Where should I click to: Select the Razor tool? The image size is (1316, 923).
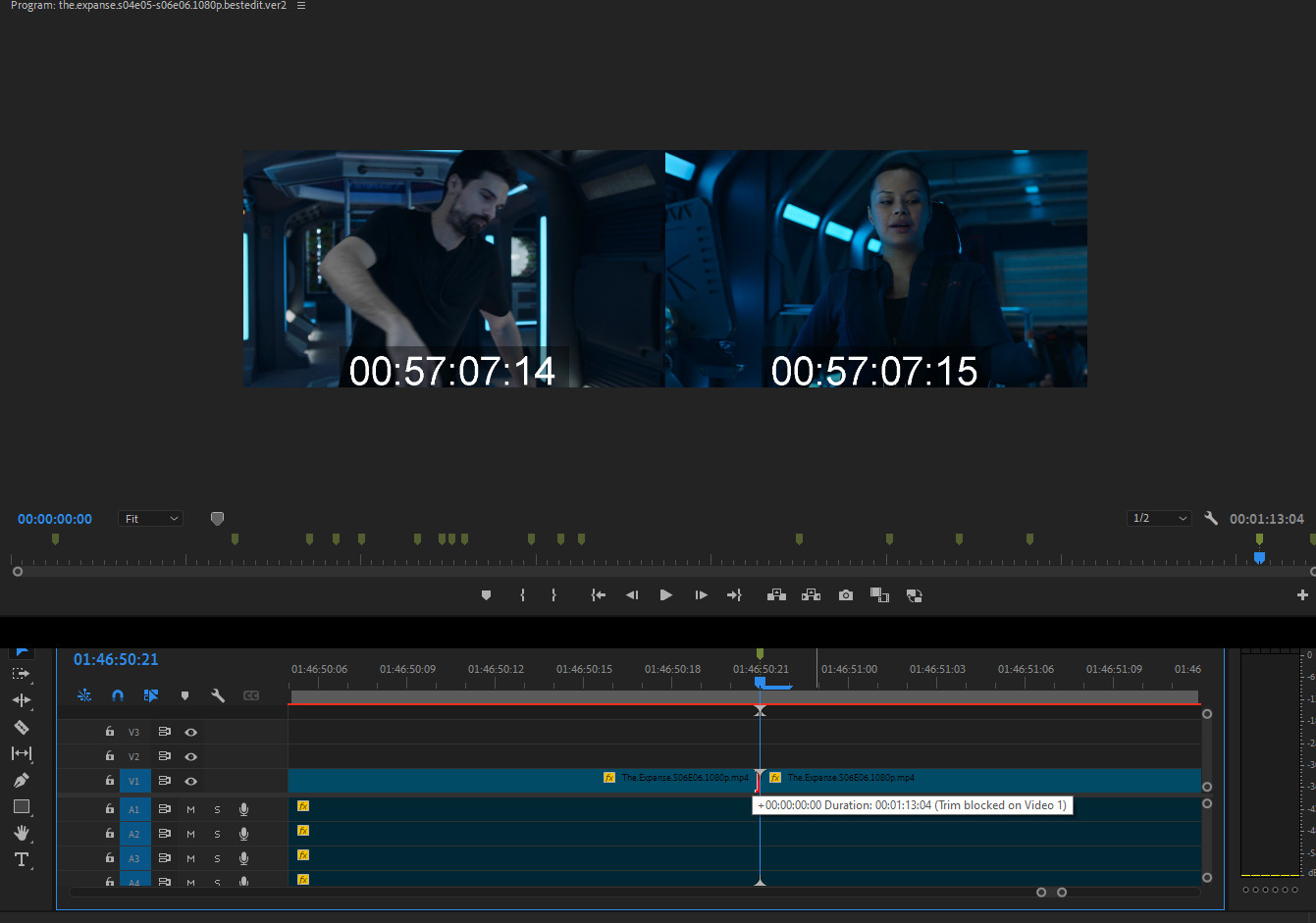point(21,728)
